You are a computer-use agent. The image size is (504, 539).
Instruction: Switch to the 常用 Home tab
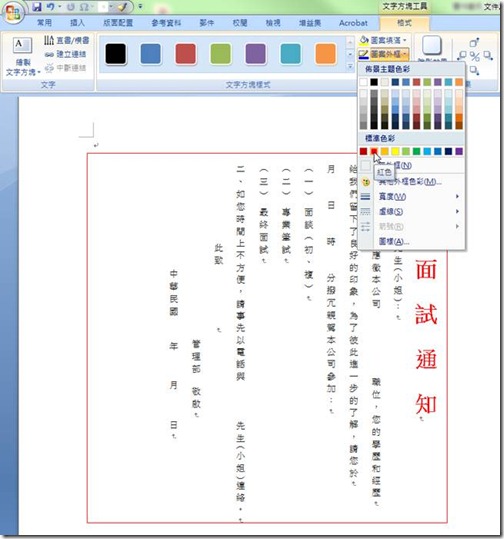(x=44, y=23)
